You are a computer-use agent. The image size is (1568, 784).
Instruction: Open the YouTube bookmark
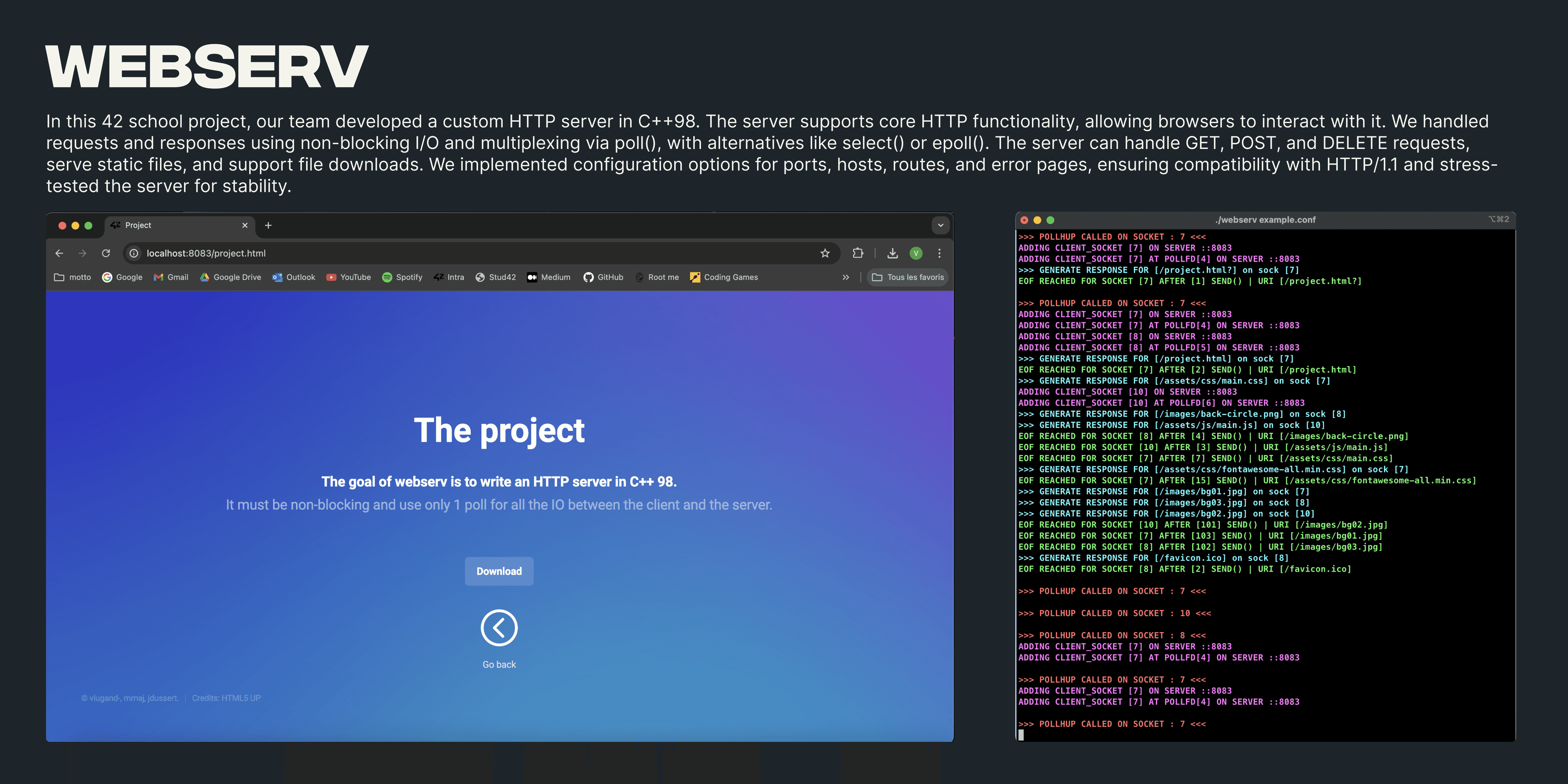point(349,277)
